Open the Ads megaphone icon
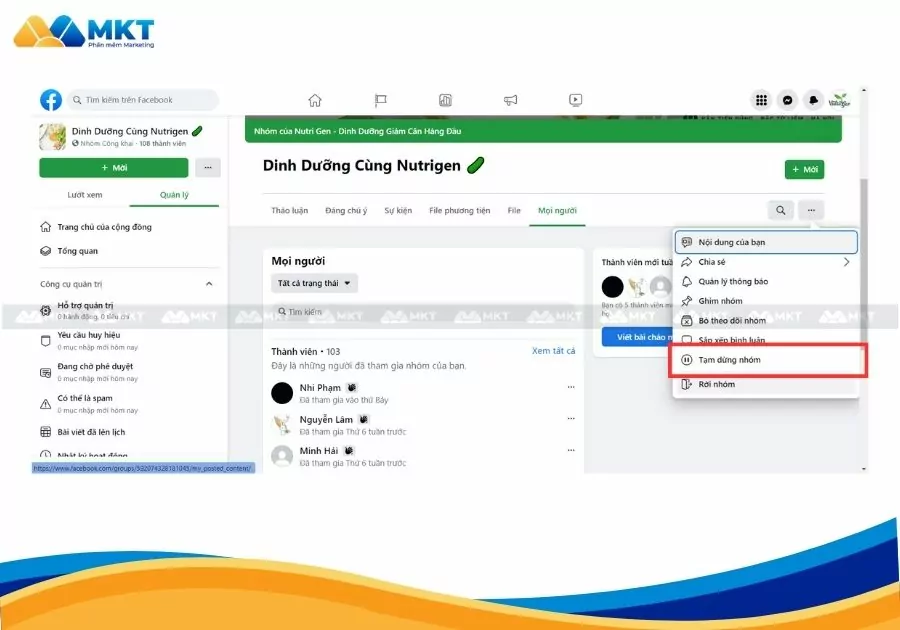 point(510,100)
